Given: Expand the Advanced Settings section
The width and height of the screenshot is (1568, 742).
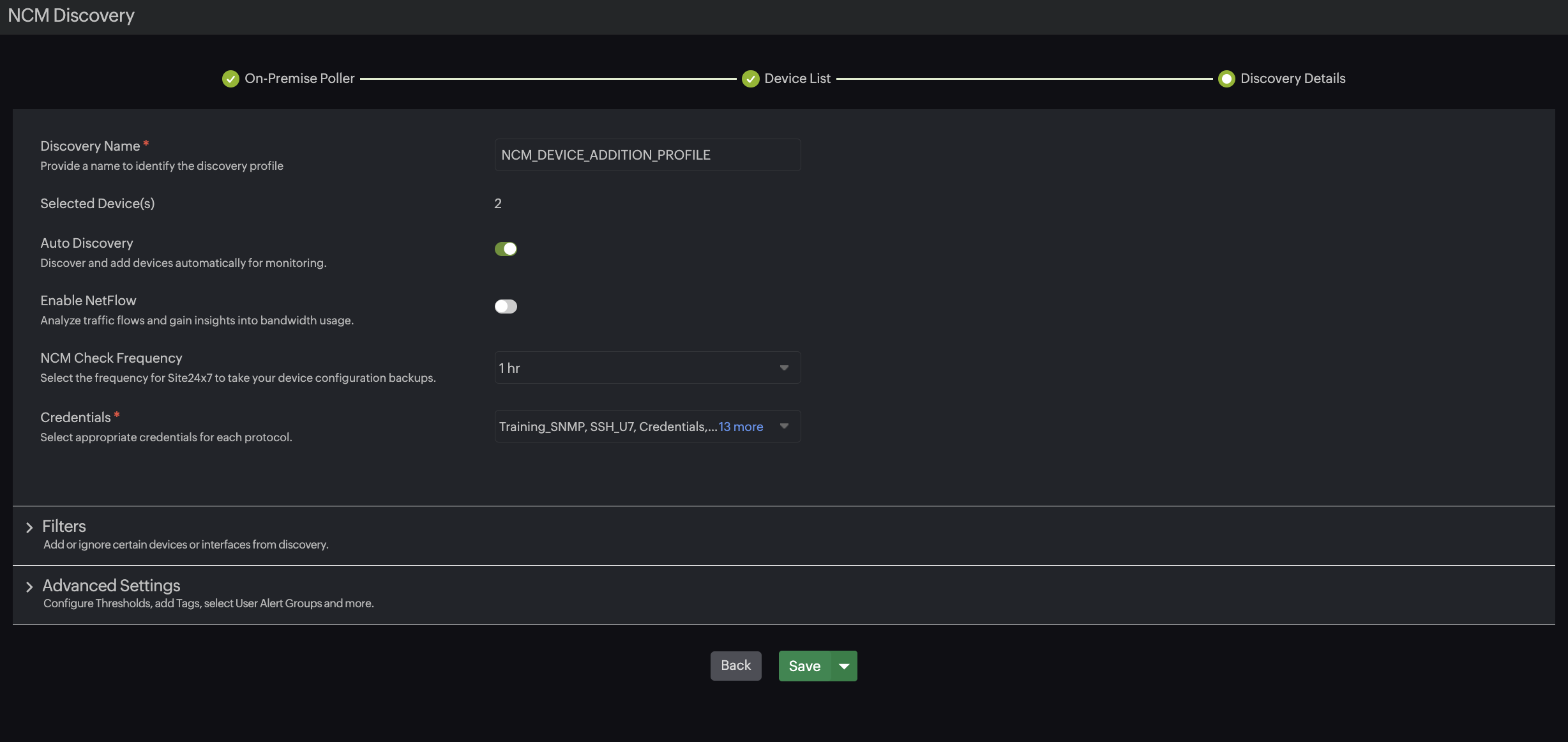Looking at the screenshot, I should (110, 585).
